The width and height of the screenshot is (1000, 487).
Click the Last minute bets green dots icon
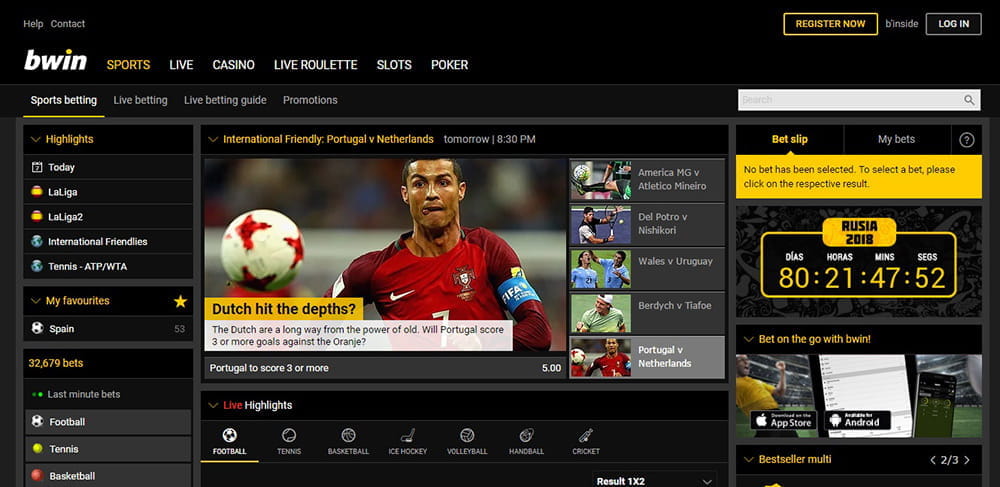pyautogui.click(x=38, y=395)
